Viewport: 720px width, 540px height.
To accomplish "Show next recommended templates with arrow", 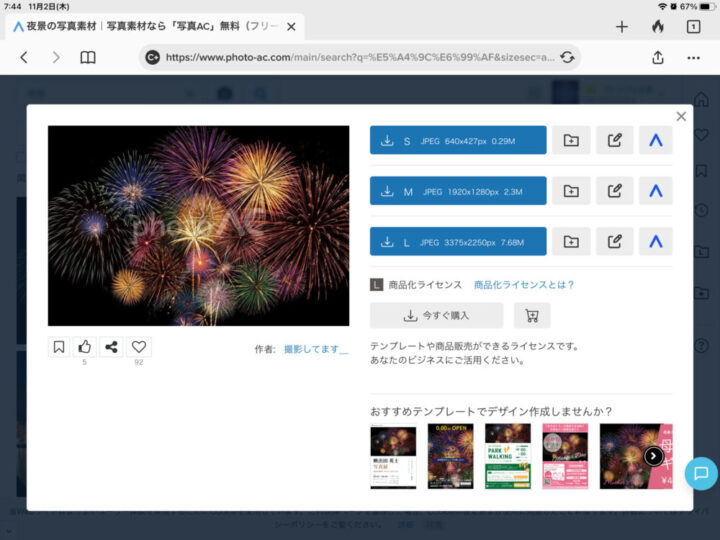I will point(653,456).
